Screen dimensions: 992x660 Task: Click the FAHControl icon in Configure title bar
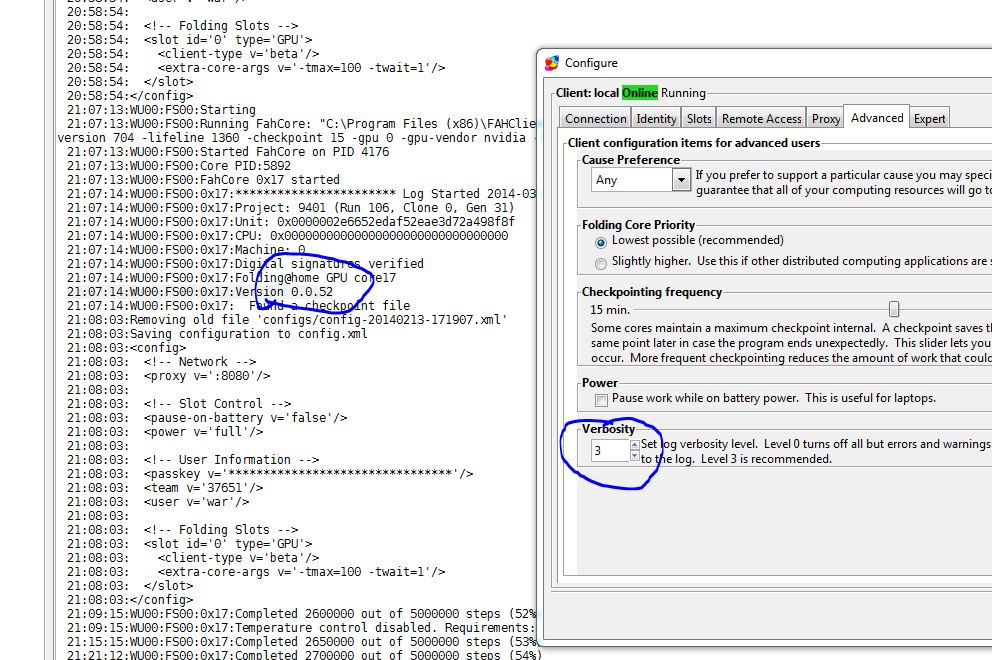(x=552, y=63)
